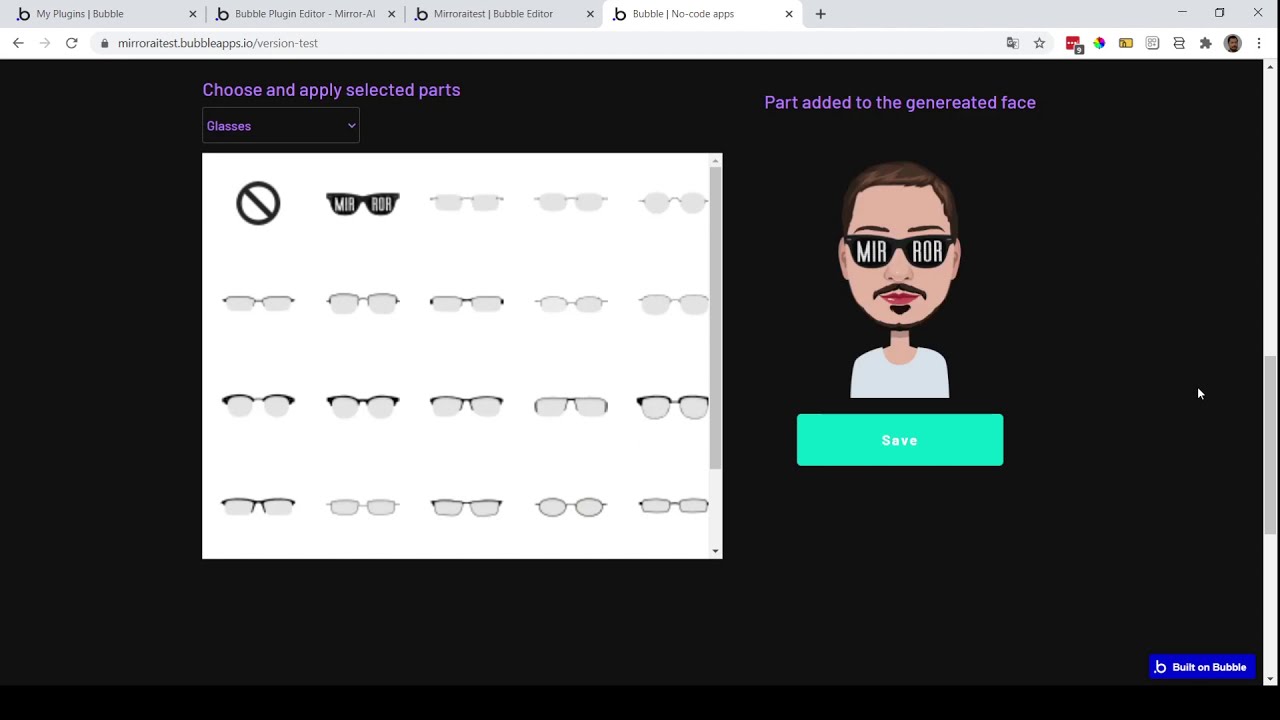Open the yellow extension icon
The image size is (1280, 720).
pos(1126,43)
